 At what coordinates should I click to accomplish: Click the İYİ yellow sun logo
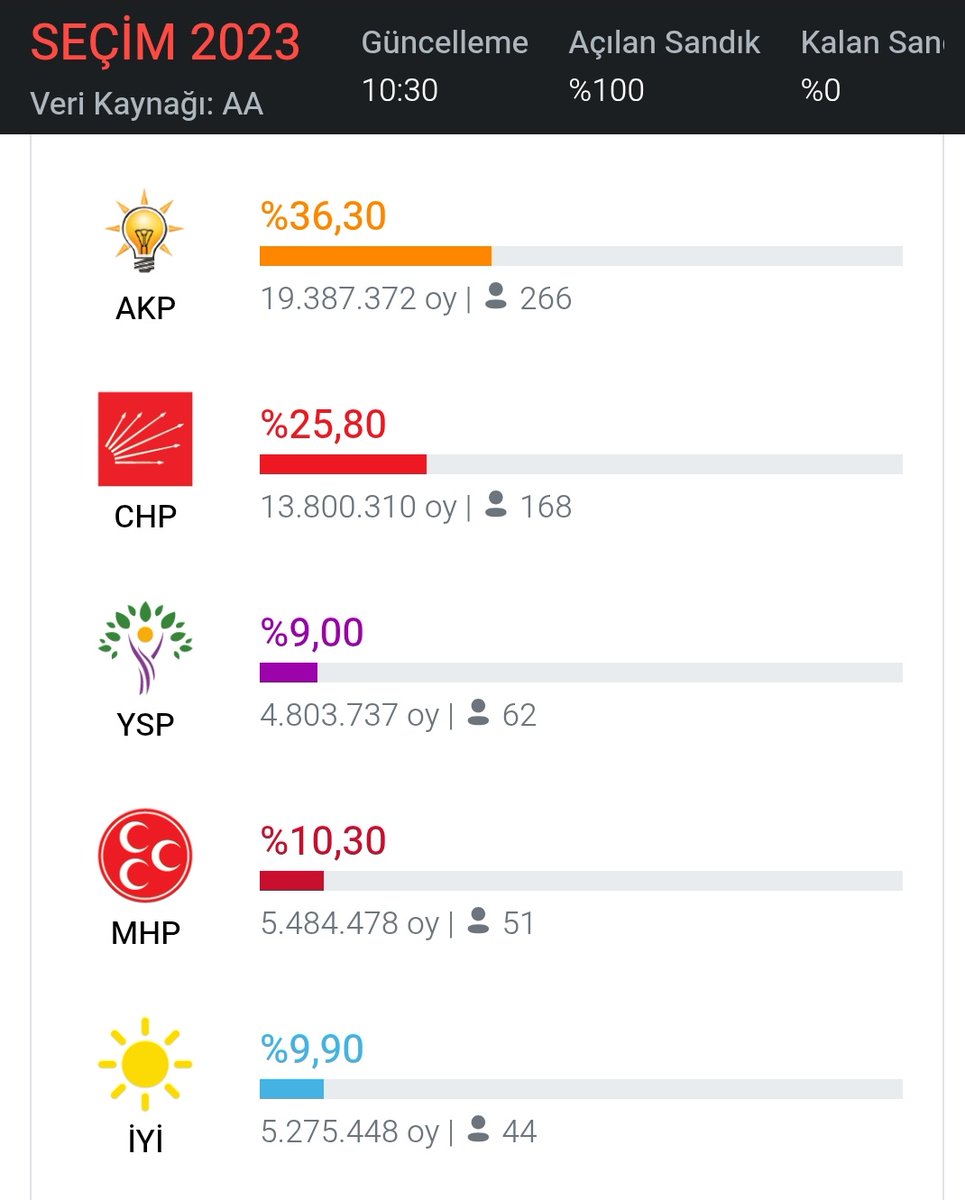click(x=145, y=1062)
